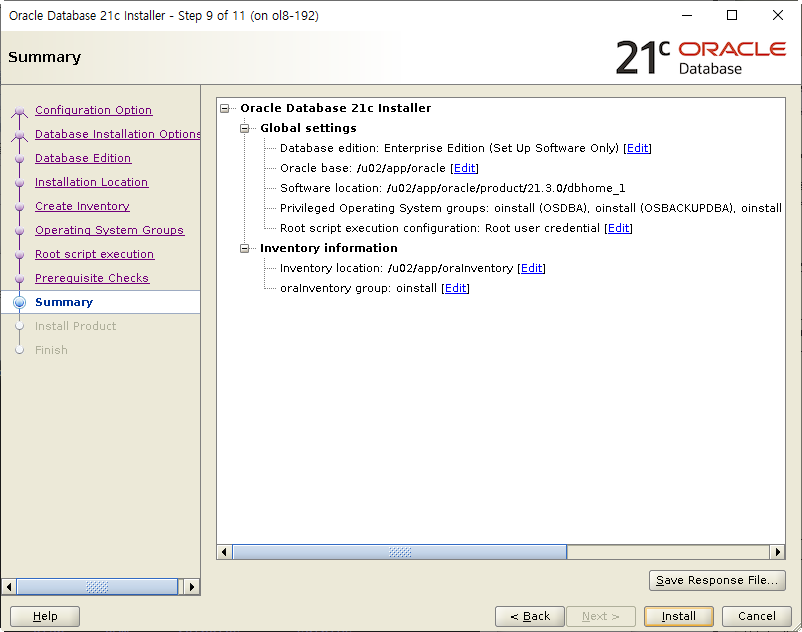This screenshot has height=632, width=802.
Task: Cancel the Oracle installation
Action: (757, 616)
